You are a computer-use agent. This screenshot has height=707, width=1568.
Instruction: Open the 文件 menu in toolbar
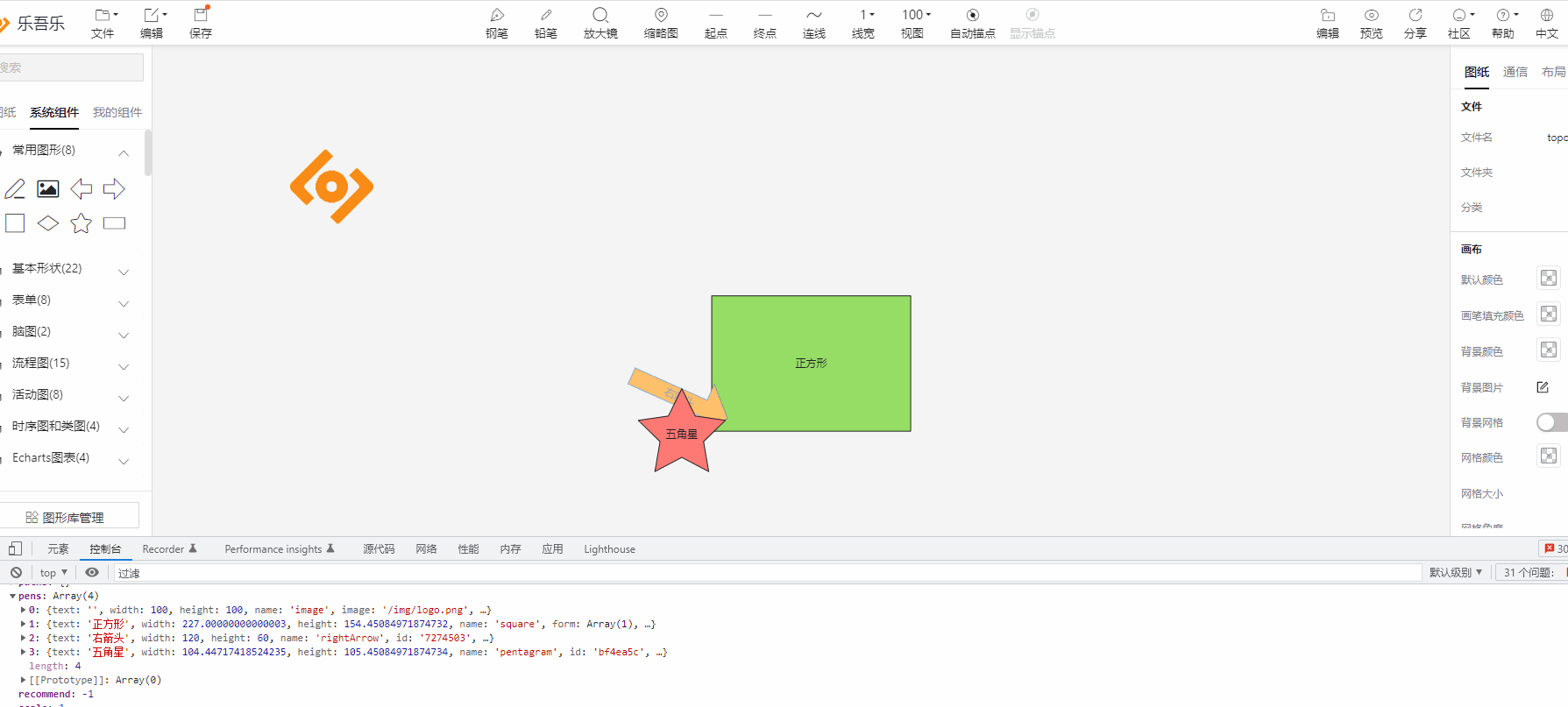coord(103,24)
